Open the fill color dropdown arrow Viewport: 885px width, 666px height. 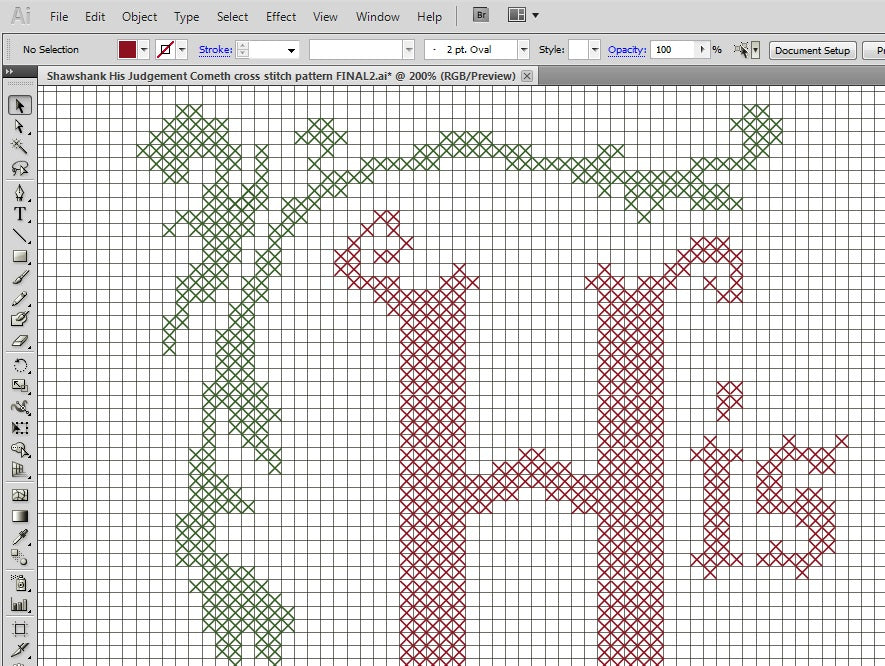pyautogui.click(x=145, y=50)
